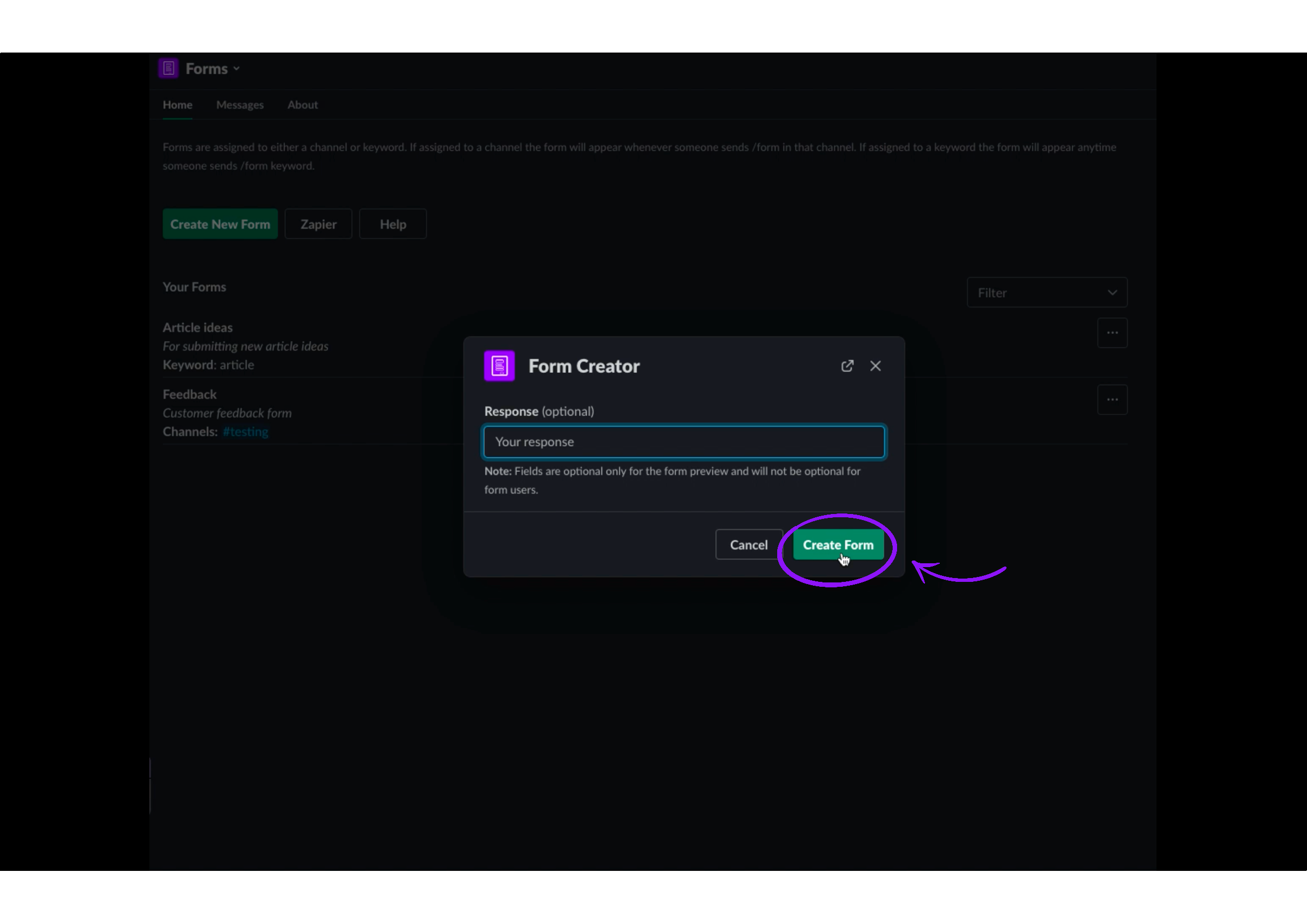
Task: Click the Help button
Action: click(x=392, y=223)
